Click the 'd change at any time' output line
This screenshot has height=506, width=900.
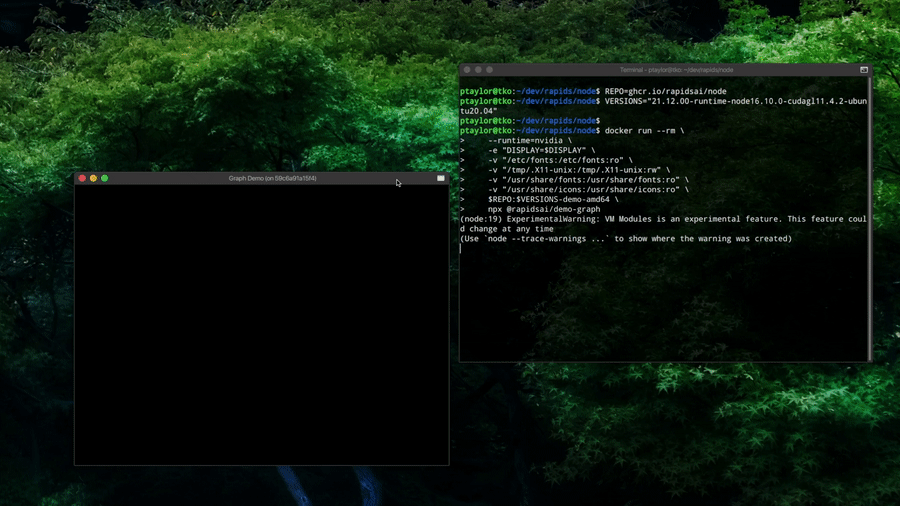click(x=507, y=229)
